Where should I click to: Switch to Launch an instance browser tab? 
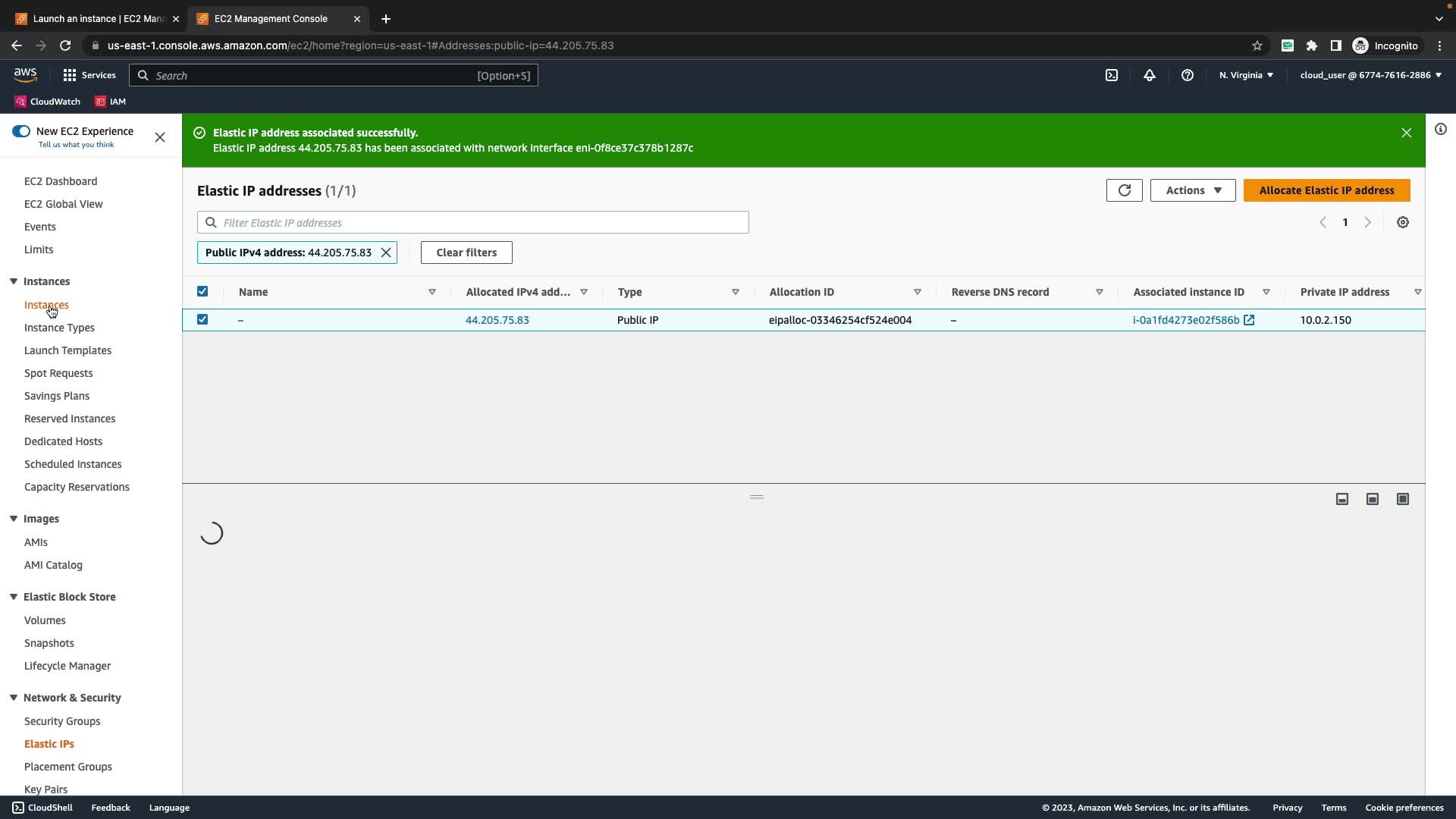[97, 18]
